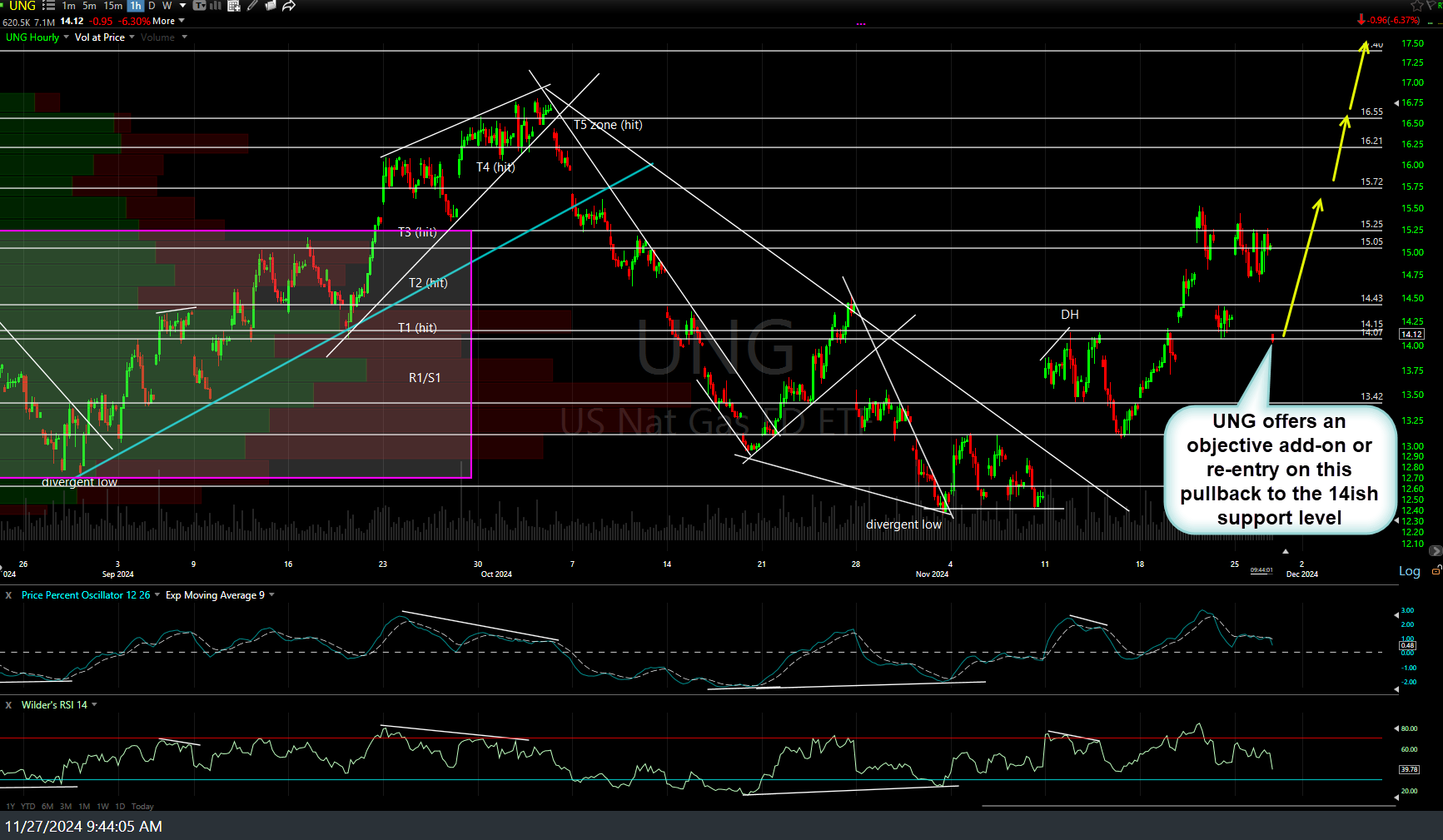Click the text annotation tool icon
Screen dimensions: 1443x840
200,6
